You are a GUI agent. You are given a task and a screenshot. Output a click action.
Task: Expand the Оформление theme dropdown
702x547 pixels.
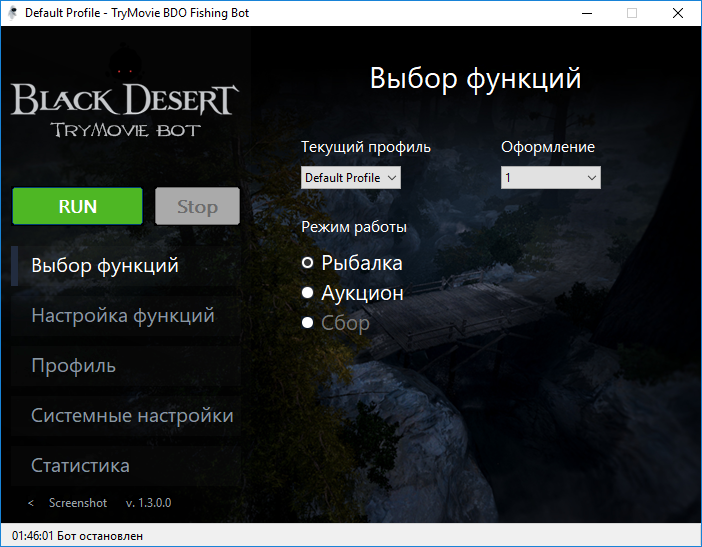coord(551,178)
